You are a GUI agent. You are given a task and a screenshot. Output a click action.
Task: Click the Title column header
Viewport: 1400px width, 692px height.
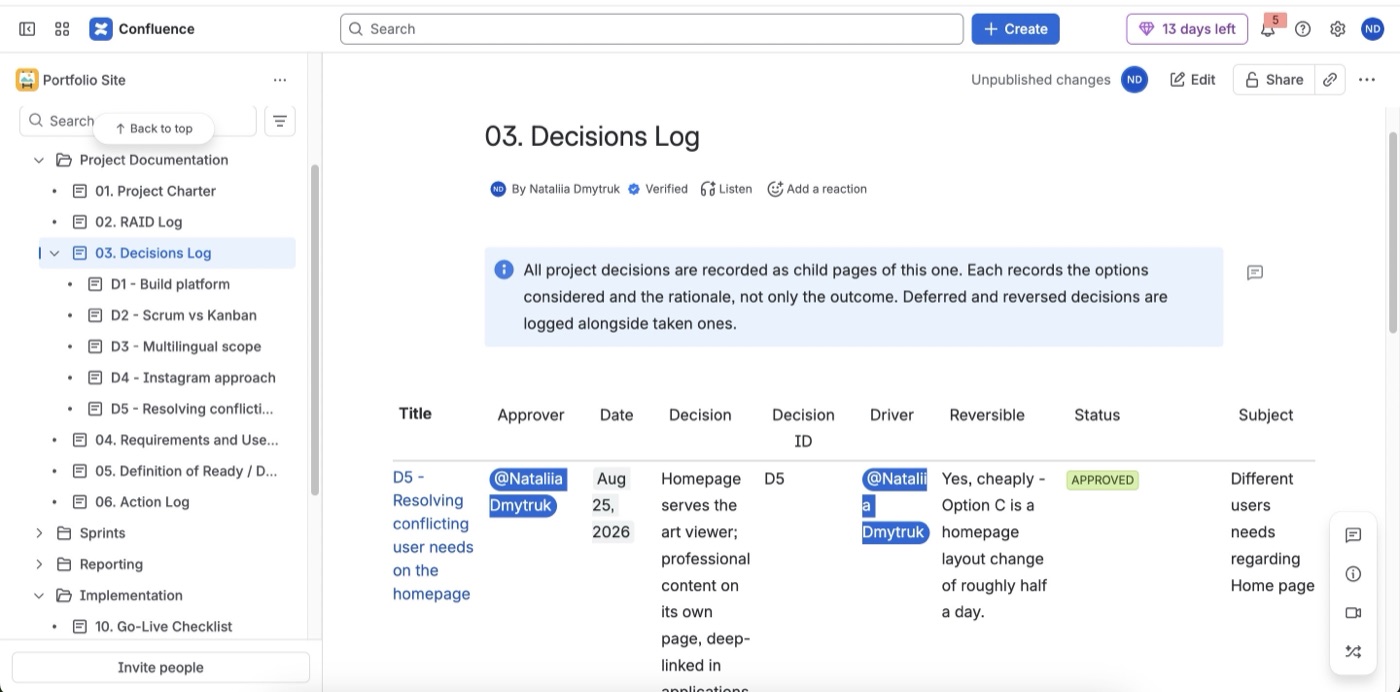point(415,413)
